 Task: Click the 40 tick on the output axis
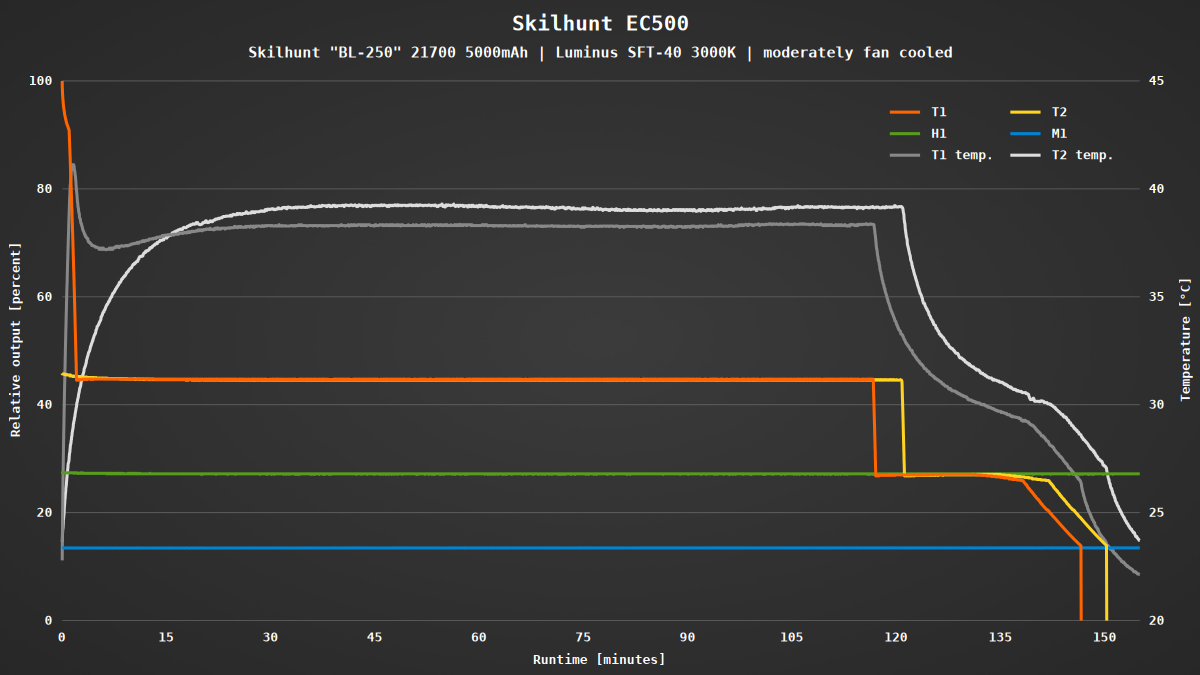45,404
